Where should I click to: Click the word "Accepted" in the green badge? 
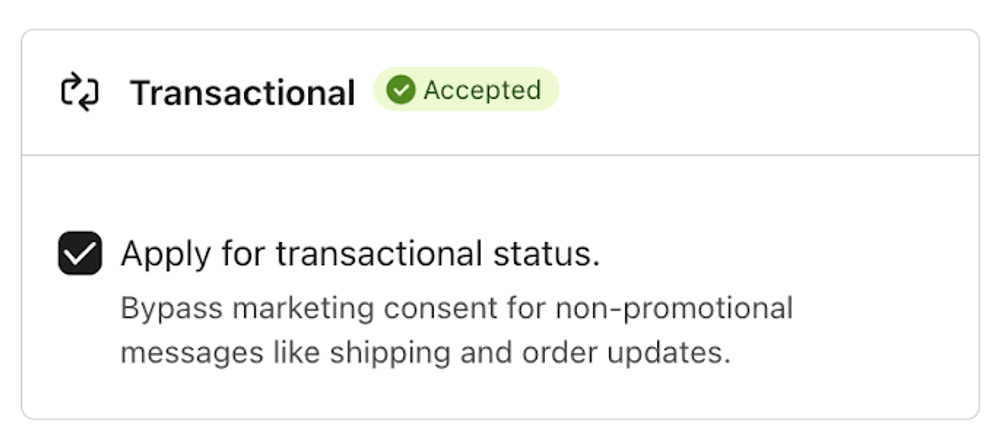coord(482,91)
